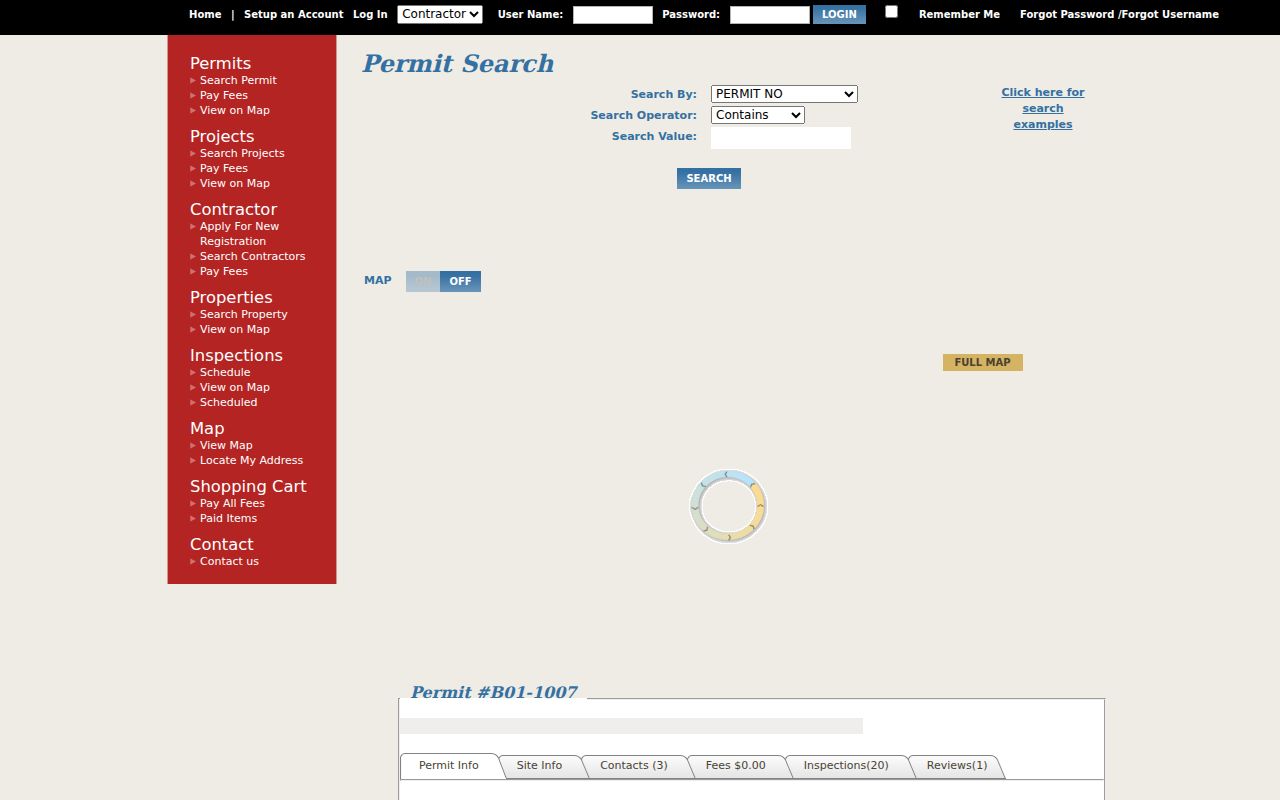1280x800 pixels.
Task: Go to Home in top bar
Action: coord(205,14)
